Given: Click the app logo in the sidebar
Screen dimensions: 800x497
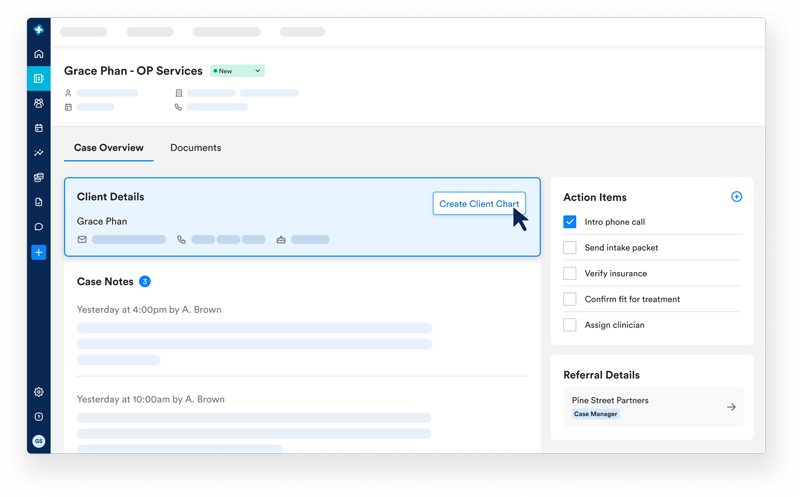Looking at the screenshot, I should 38,30.
